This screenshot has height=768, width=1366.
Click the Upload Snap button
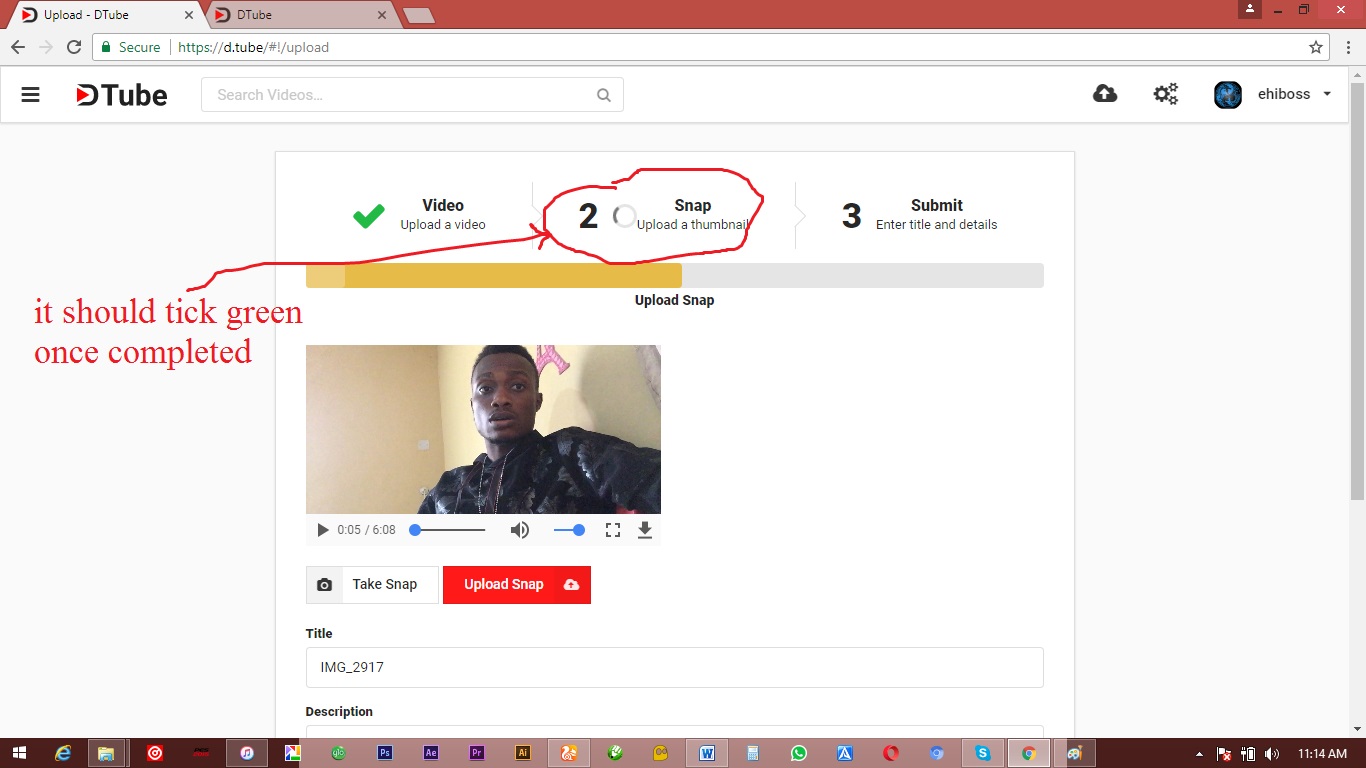(x=506, y=584)
